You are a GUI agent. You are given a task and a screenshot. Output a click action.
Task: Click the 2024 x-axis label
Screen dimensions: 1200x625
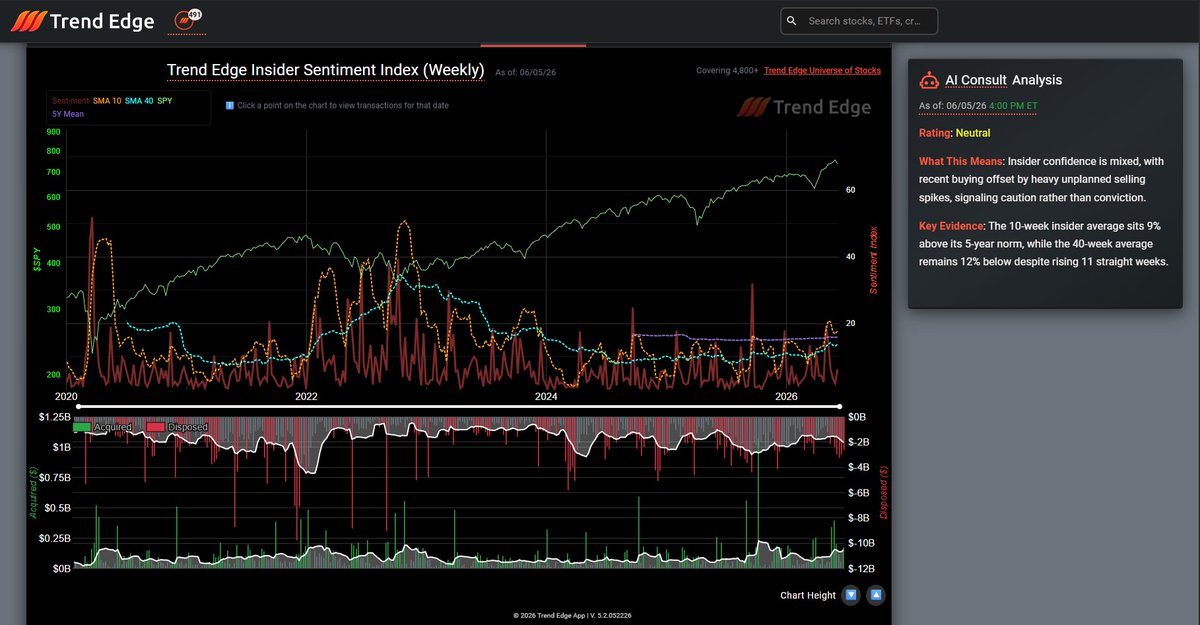click(546, 397)
